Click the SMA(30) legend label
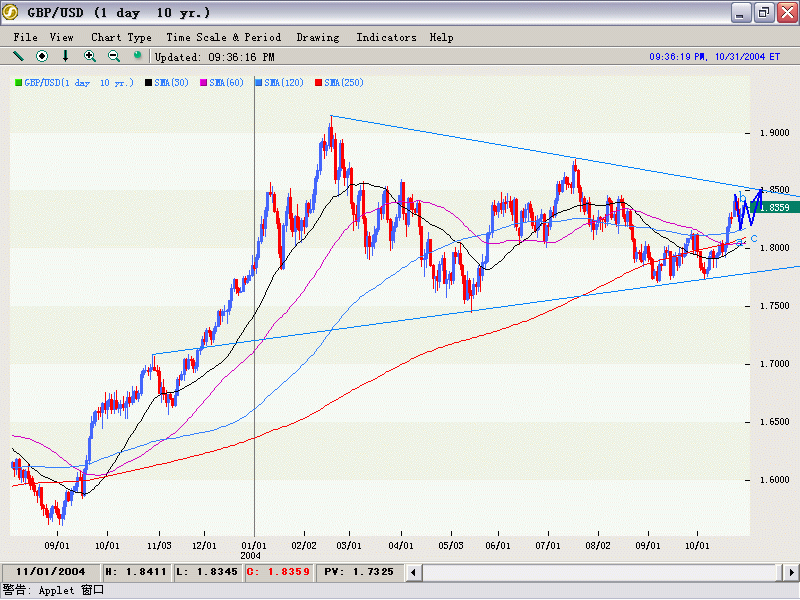 click(174, 82)
